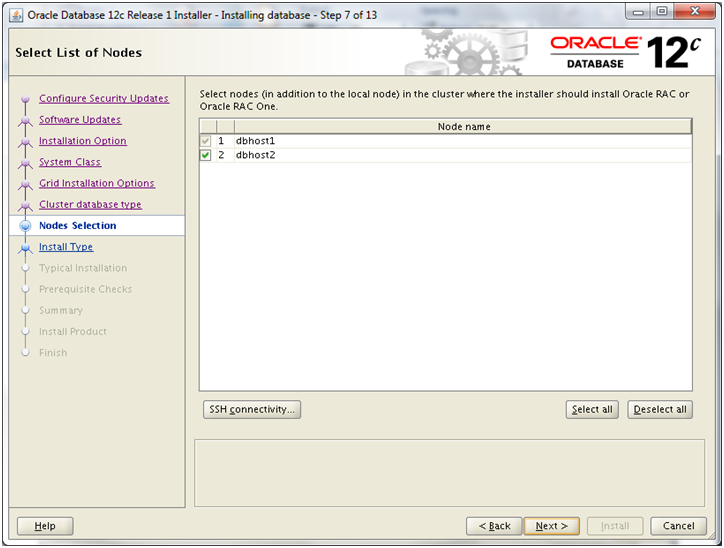Minimize the installer window
Viewport: 724px width, 548px height.
tap(638, 12)
